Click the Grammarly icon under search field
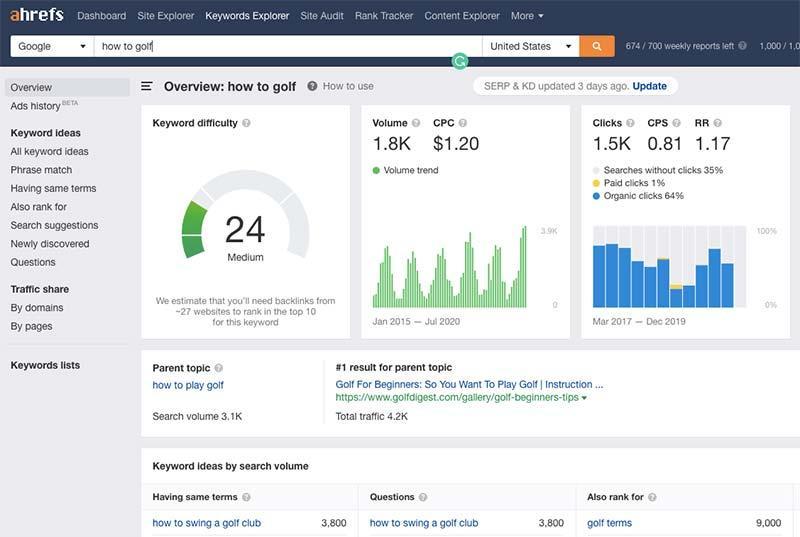 tap(460, 61)
